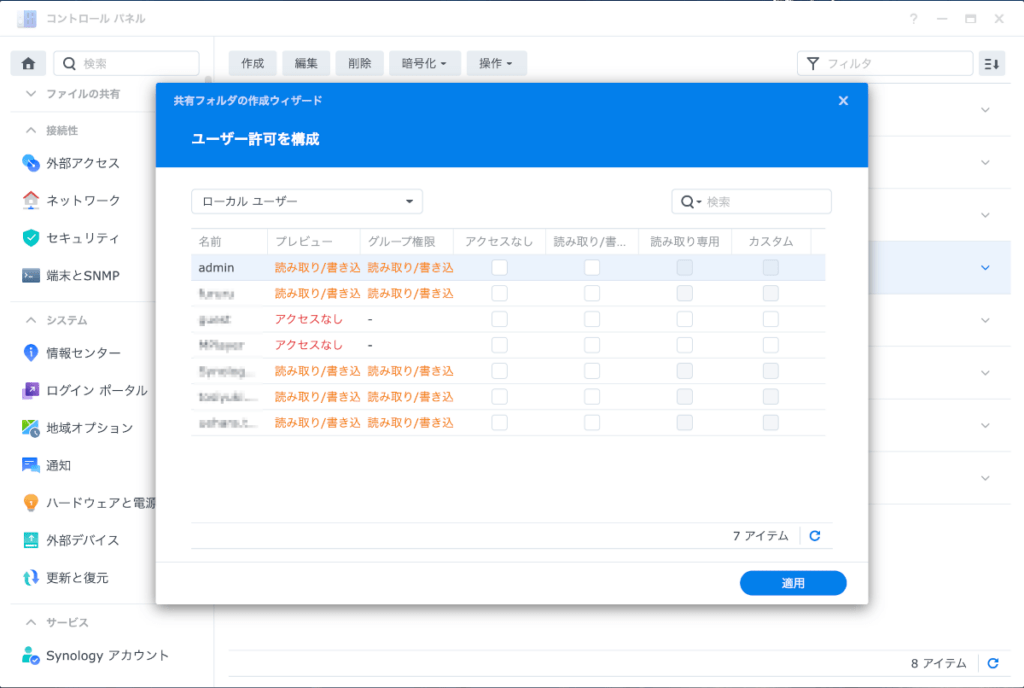Click the sidebar search field
This screenshot has height=688, width=1024.
coord(126,63)
